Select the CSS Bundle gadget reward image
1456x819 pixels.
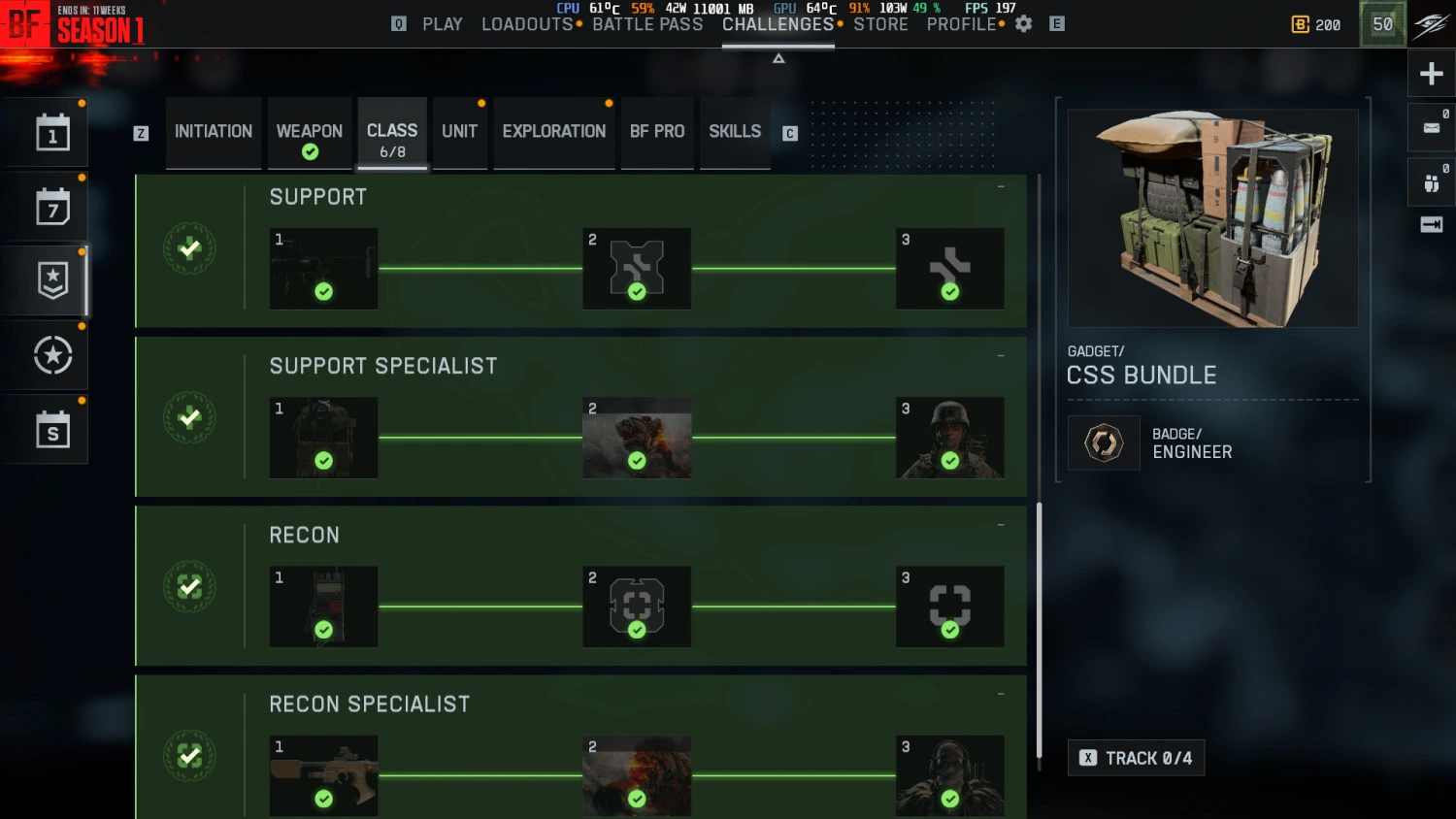coord(1212,218)
